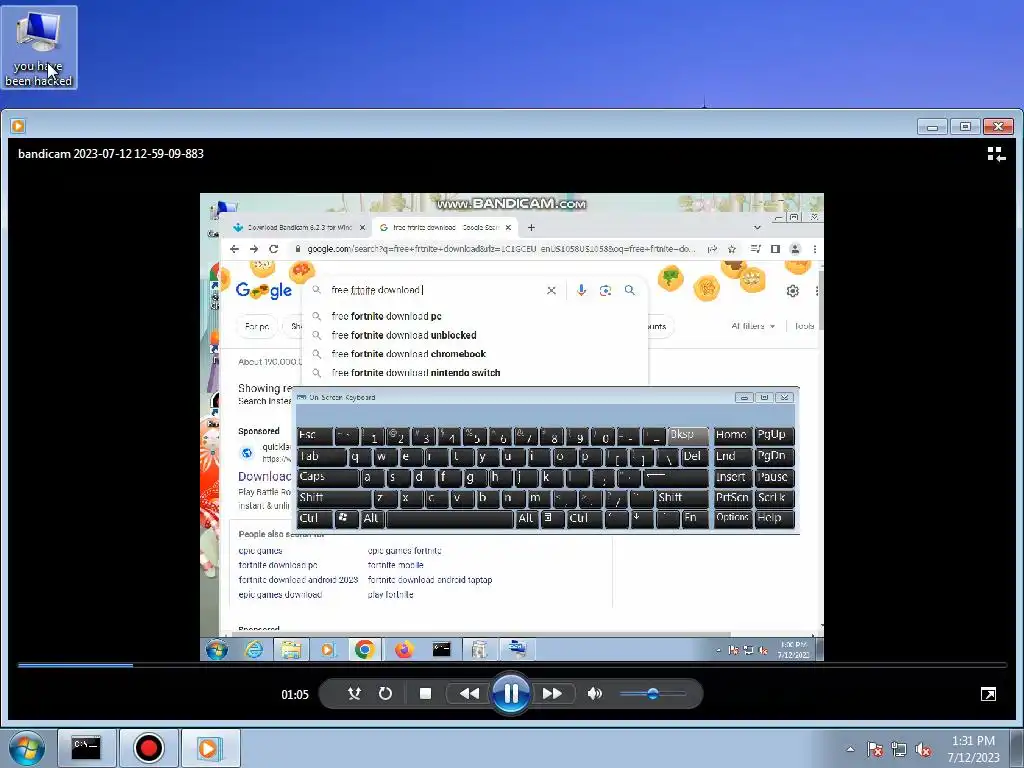Click the media player volume slider handle
This screenshot has width=1024, height=768.
(652, 694)
